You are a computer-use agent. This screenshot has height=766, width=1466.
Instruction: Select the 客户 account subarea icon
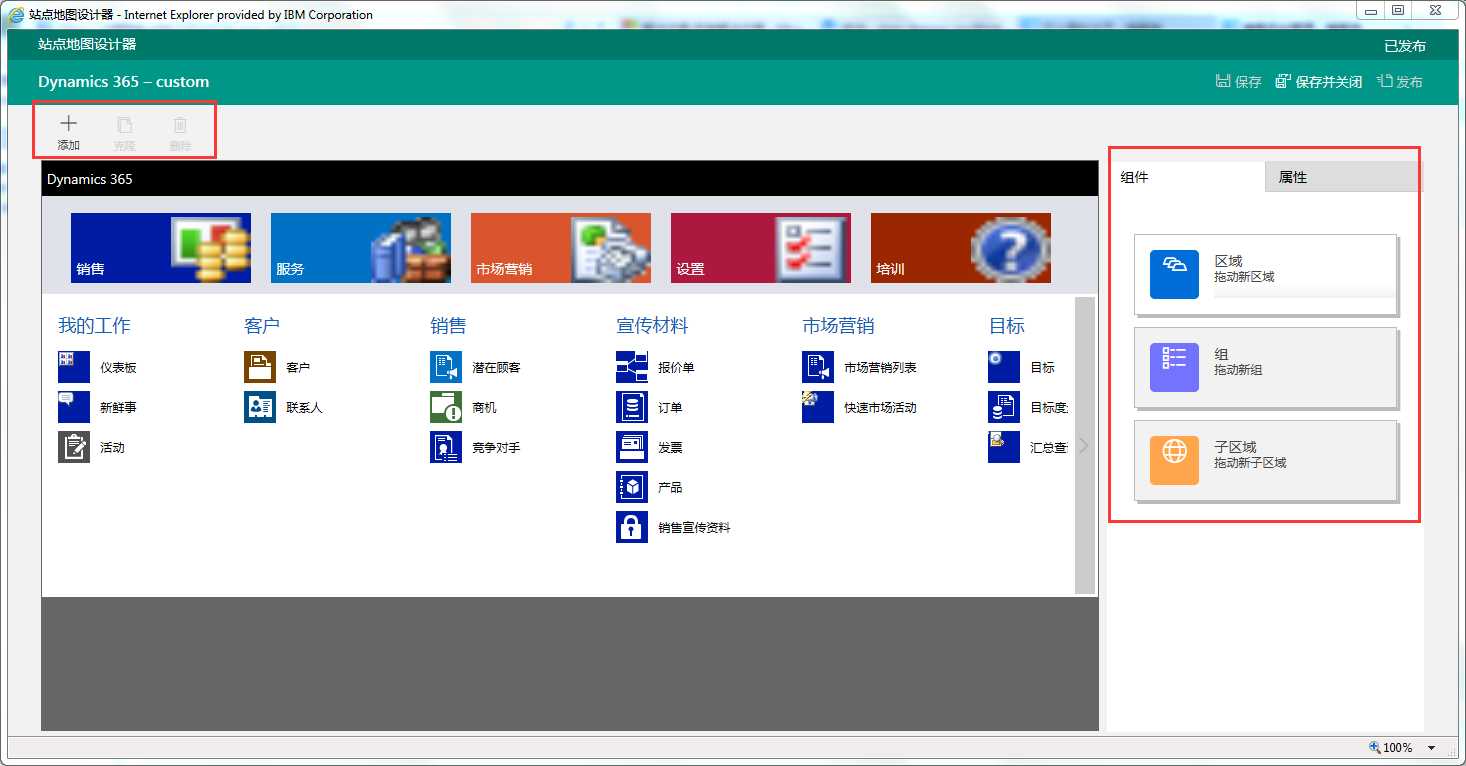260,367
